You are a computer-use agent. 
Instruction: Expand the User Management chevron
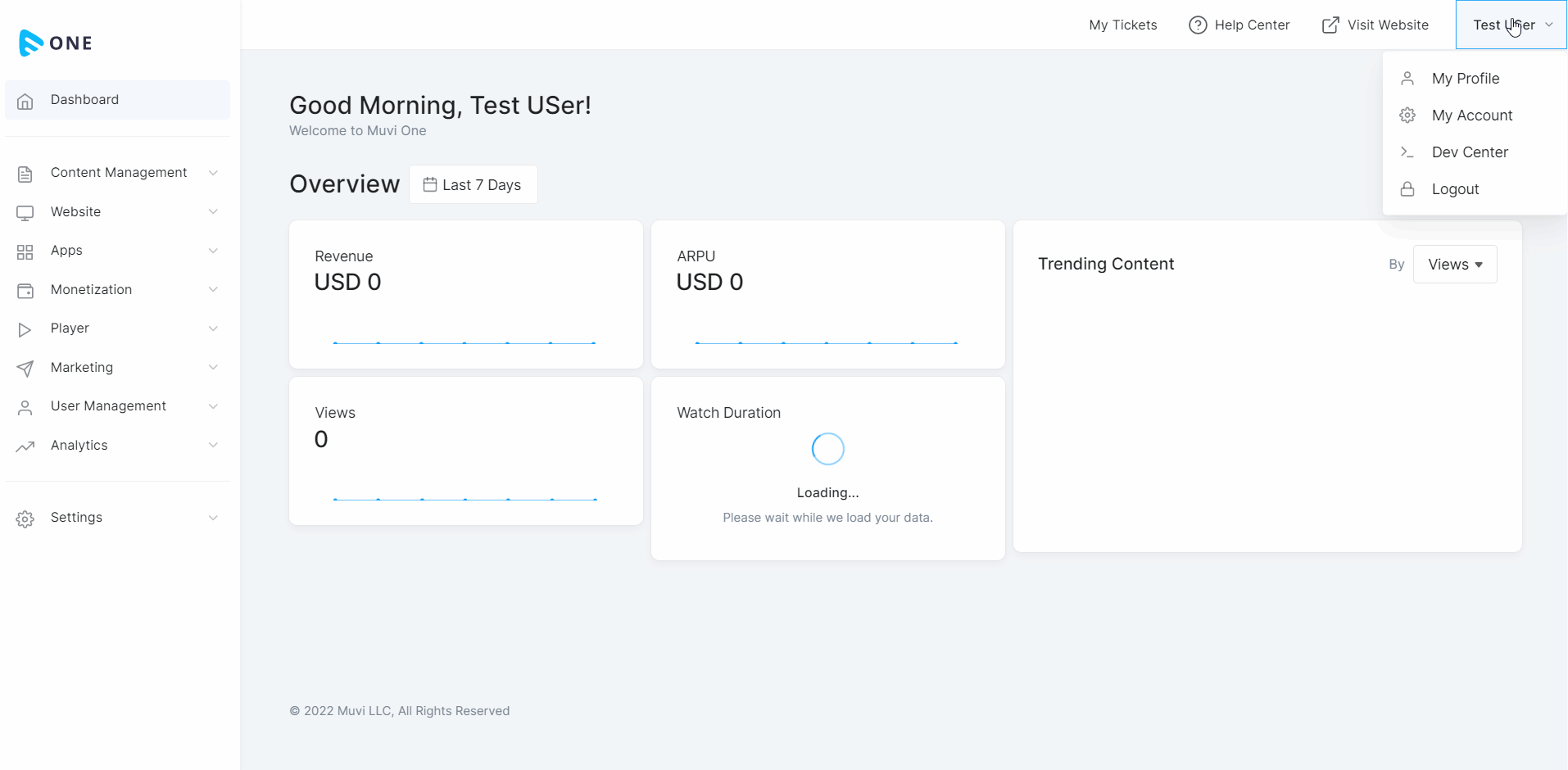pyautogui.click(x=213, y=406)
